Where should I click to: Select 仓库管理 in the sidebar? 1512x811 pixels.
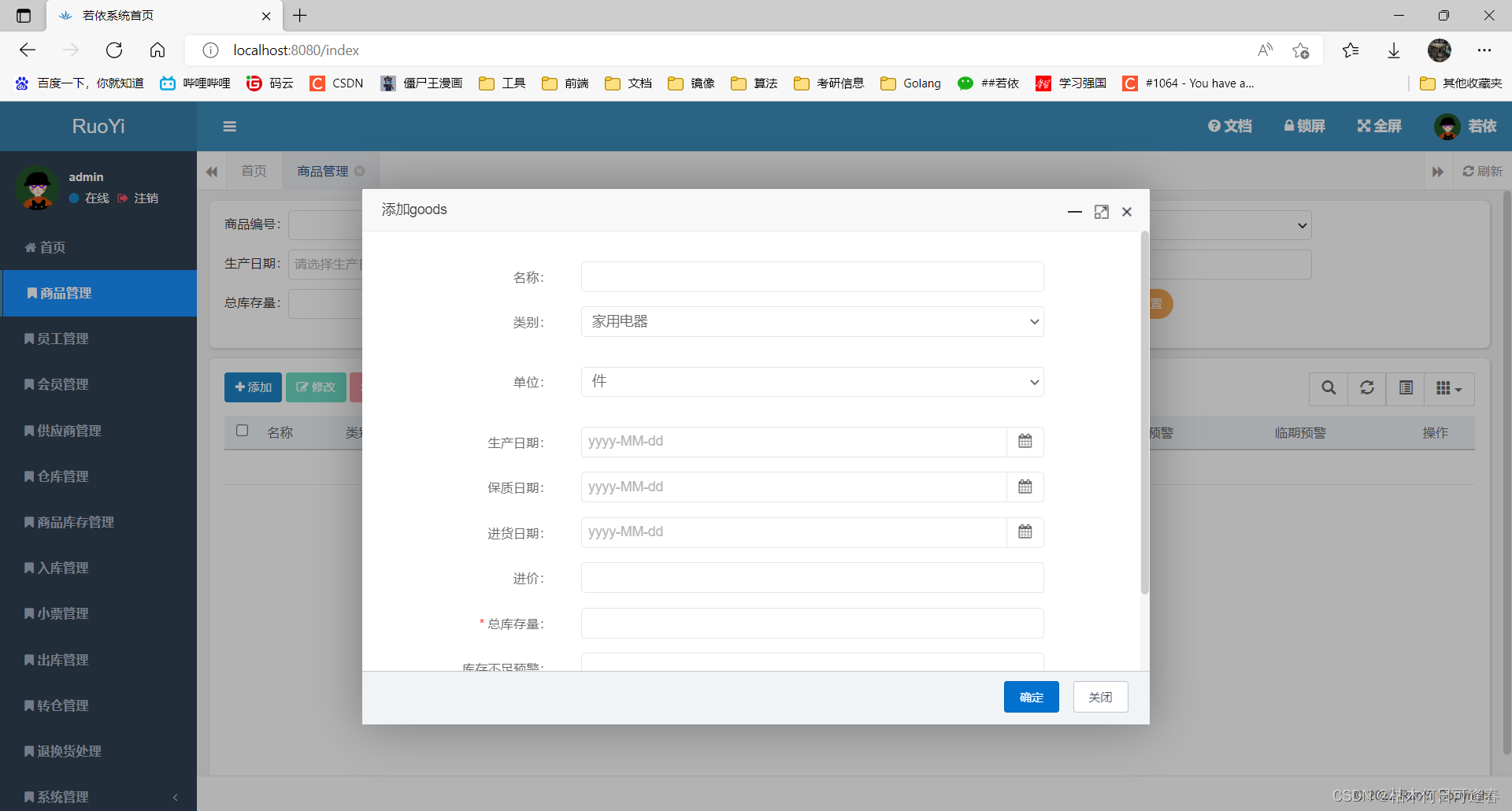click(98, 476)
